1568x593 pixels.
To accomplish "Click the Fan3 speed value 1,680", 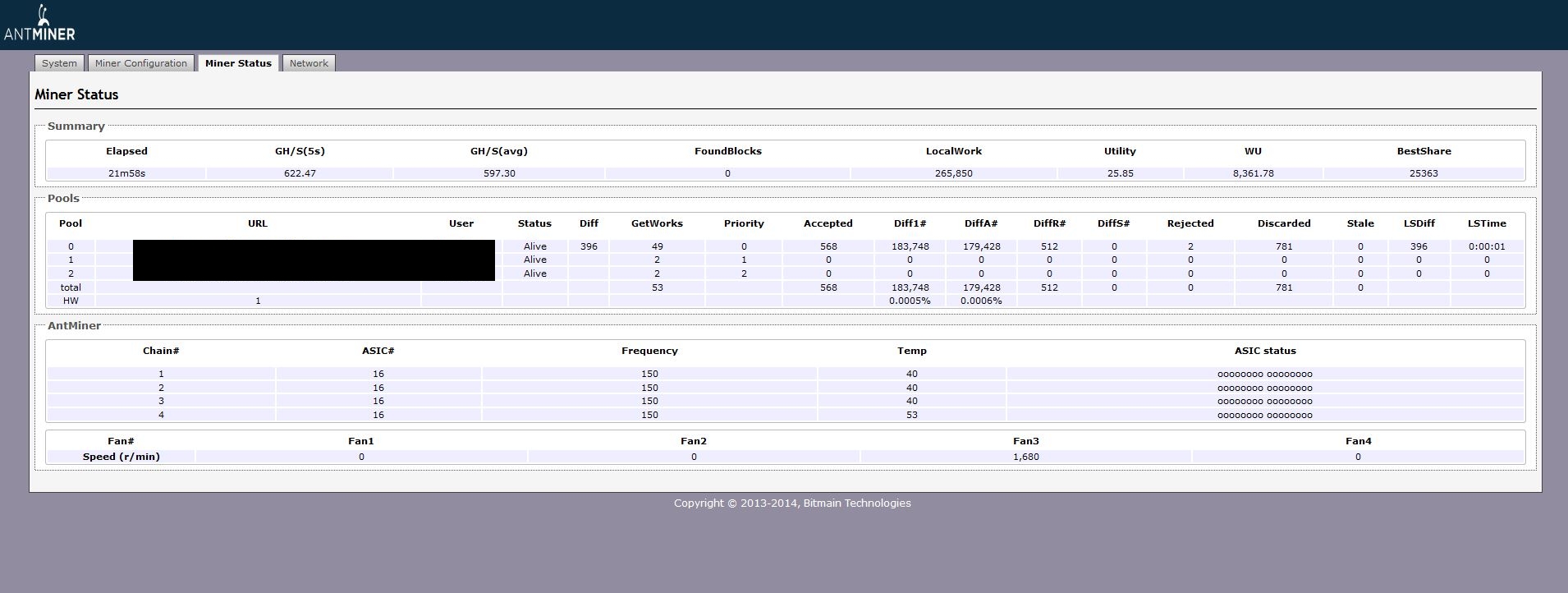I will coord(1026,457).
